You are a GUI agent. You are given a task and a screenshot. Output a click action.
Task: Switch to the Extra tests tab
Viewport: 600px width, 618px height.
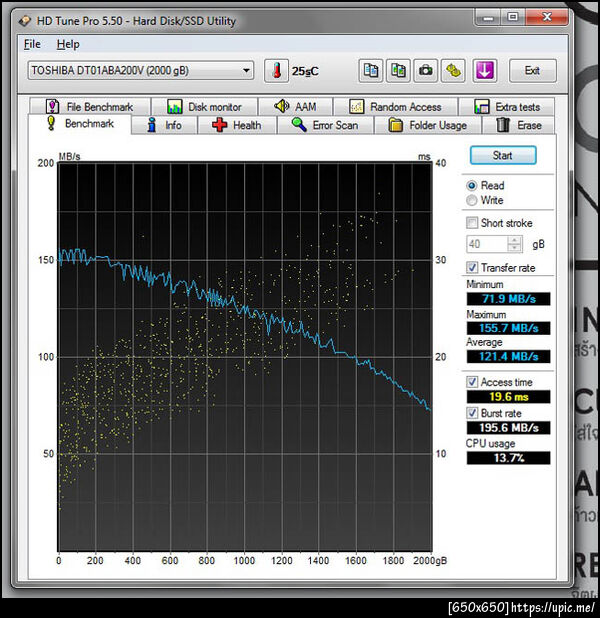click(x=507, y=106)
